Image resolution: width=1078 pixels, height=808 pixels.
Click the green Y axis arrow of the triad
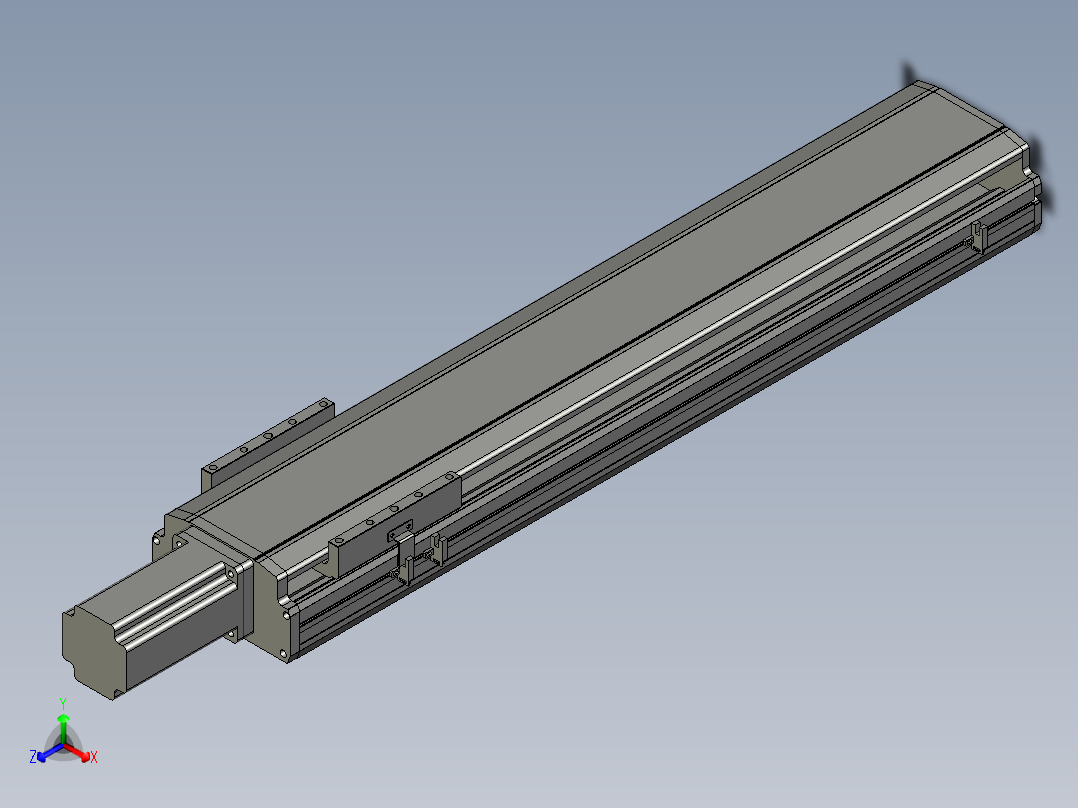tap(63, 728)
